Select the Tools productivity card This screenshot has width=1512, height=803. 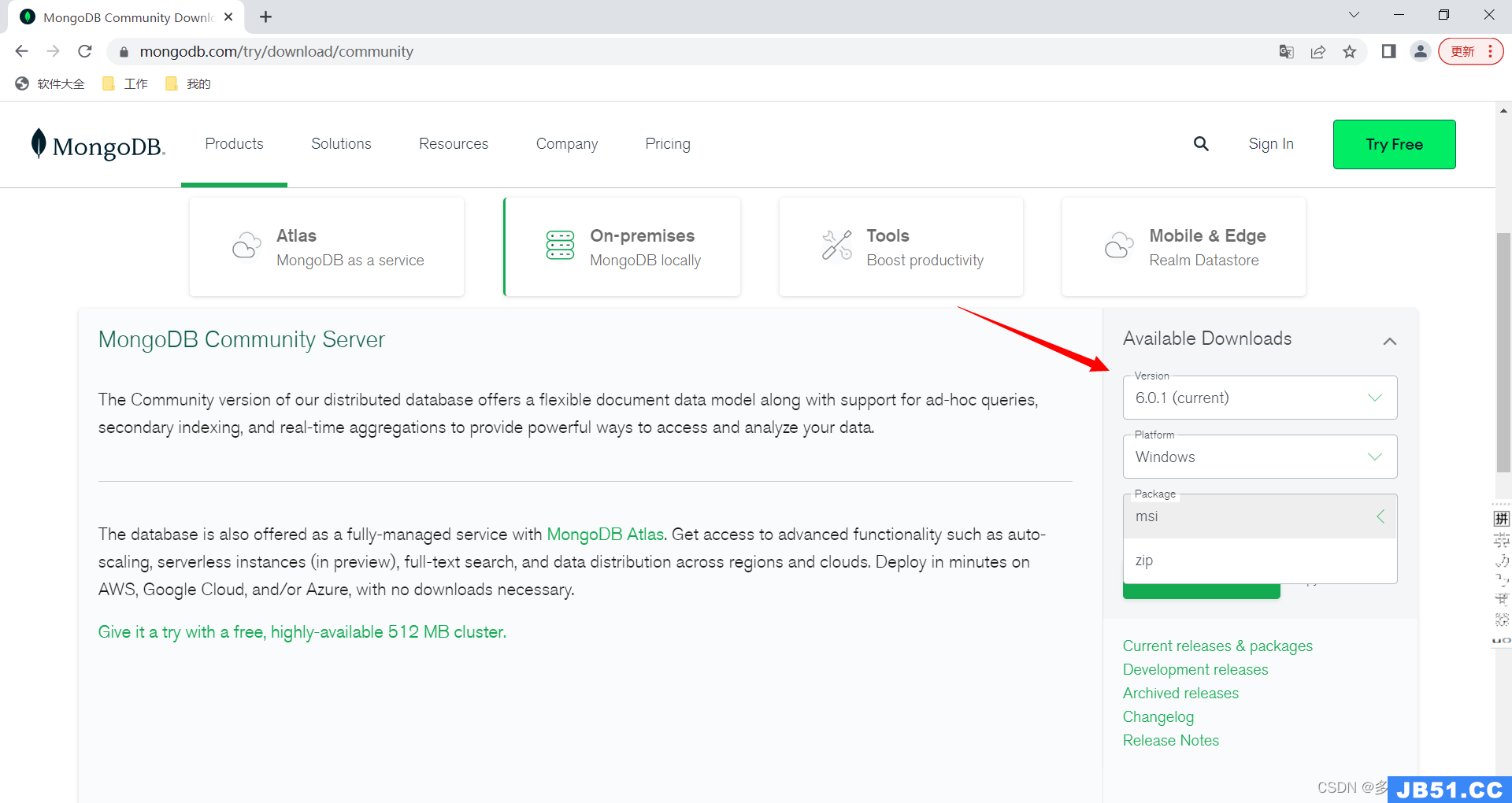pos(901,247)
